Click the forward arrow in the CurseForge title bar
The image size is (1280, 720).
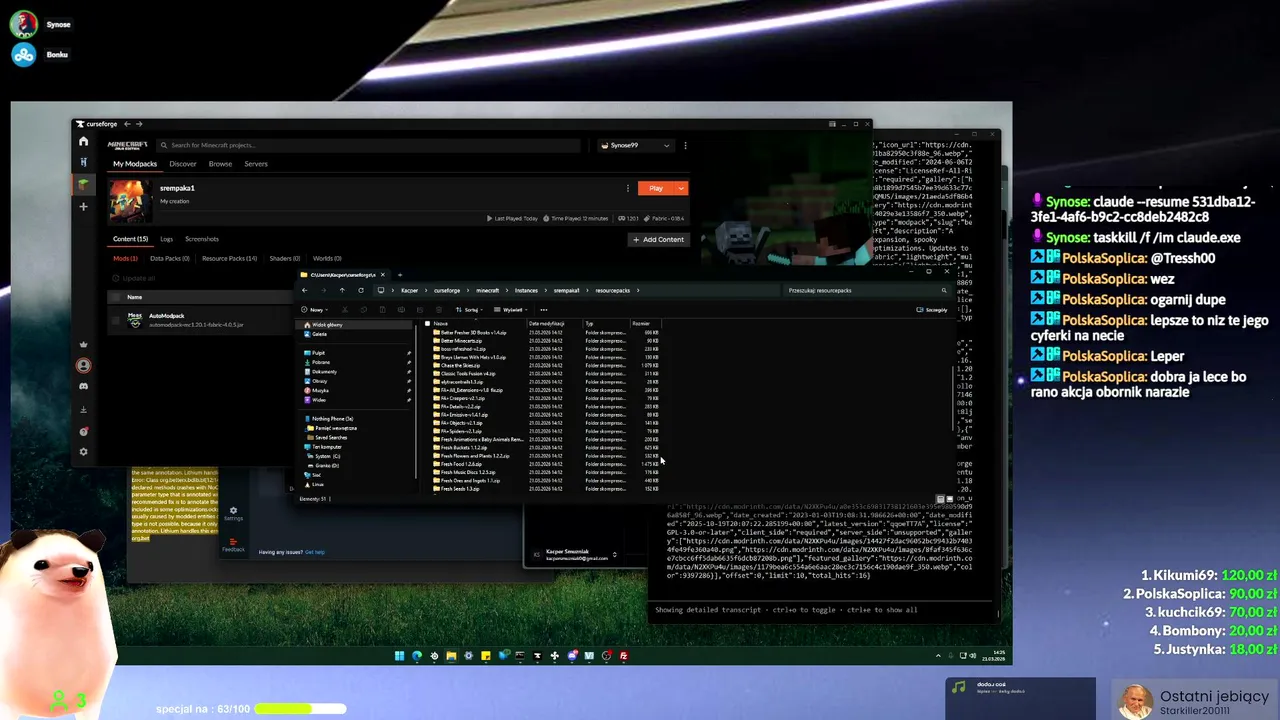click(139, 124)
